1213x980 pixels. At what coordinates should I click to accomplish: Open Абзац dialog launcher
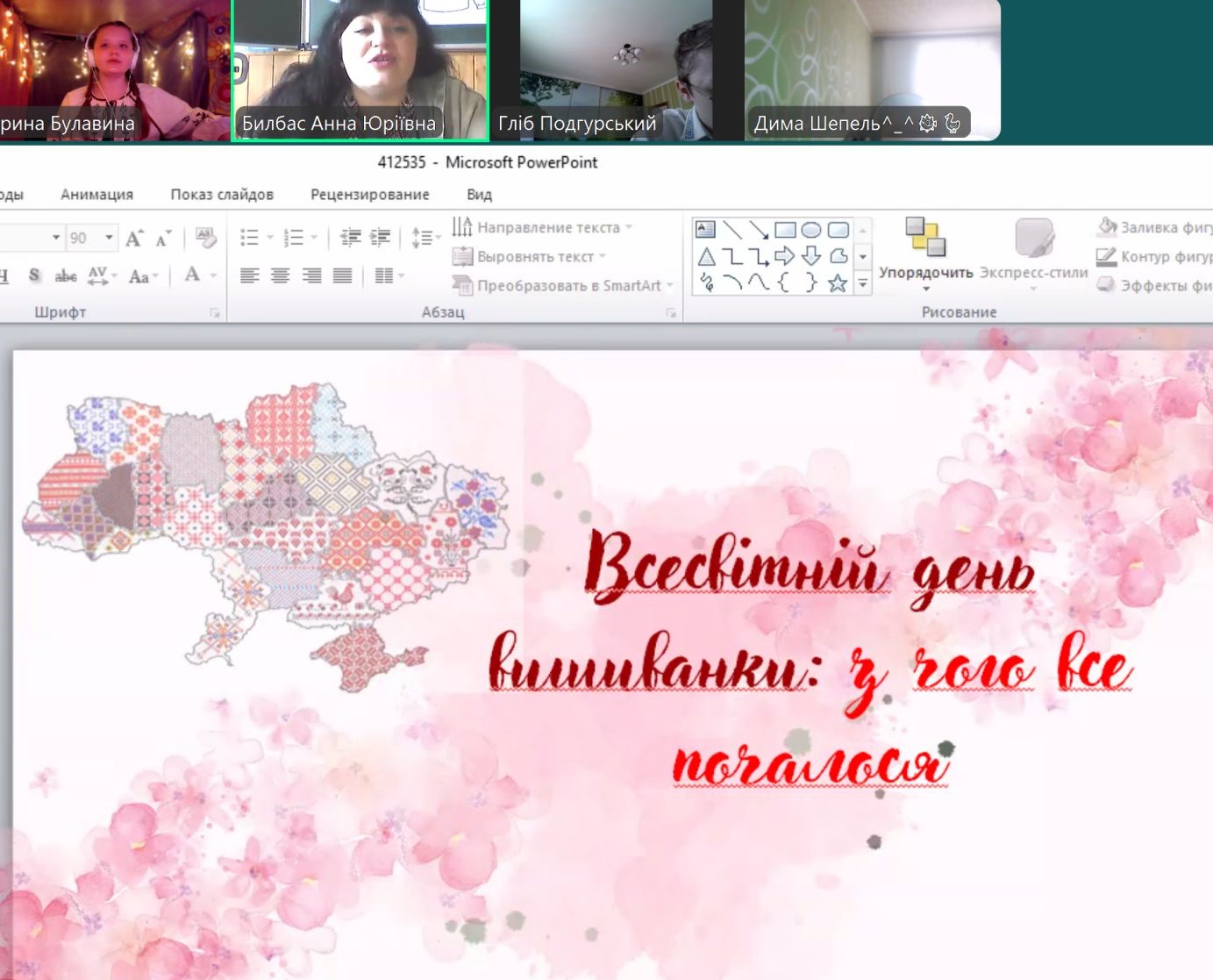(x=671, y=313)
